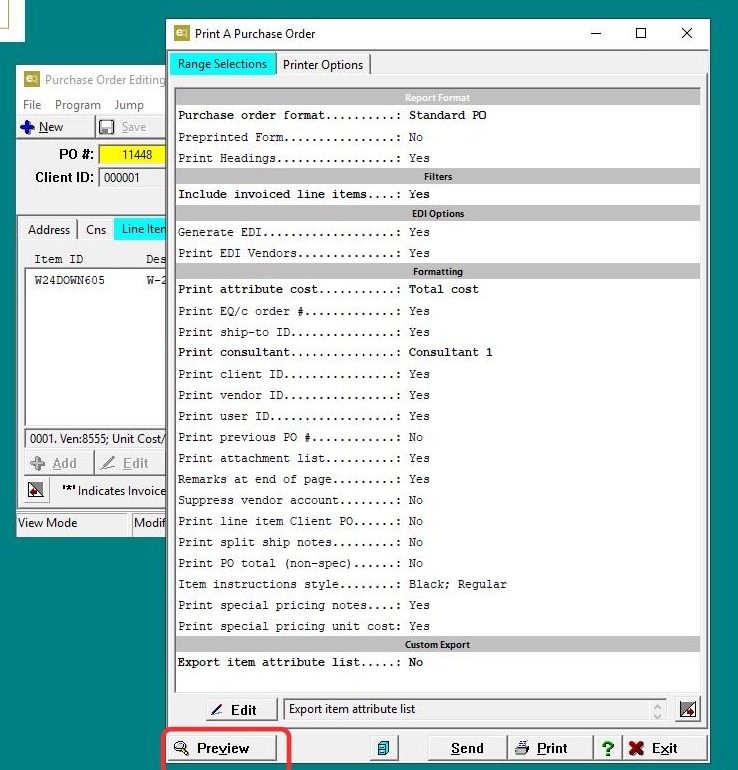Image resolution: width=738 pixels, height=770 pixels.
Task: Click the Preview button
Action: [x=222, y=747]
